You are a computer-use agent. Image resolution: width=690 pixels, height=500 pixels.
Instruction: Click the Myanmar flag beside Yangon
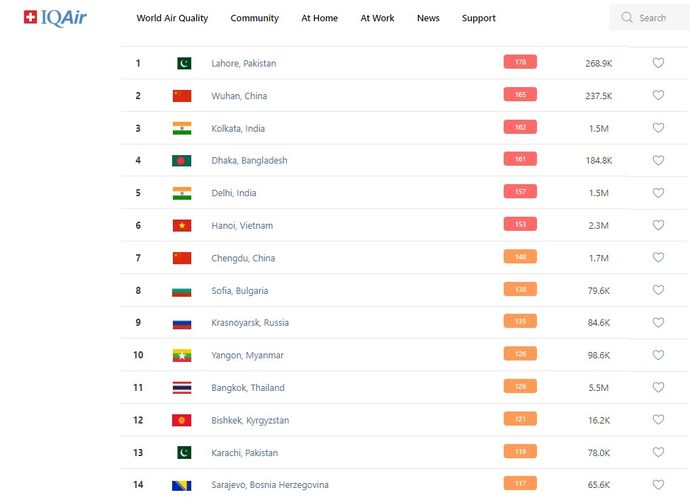pyautogui.click(x=181, y=355)
